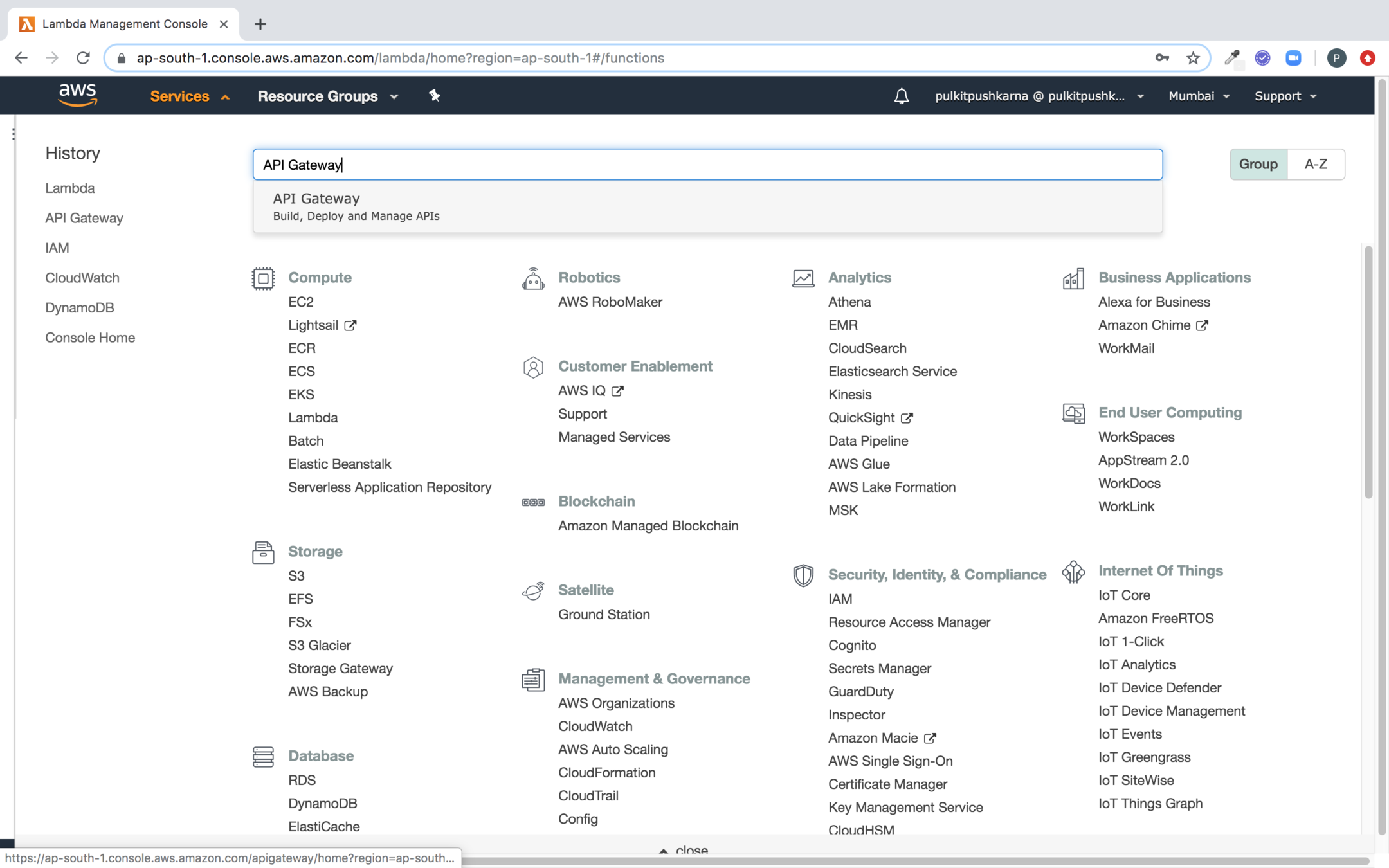Click the Compute category chip icon
The width and height of the screenshot is (1389, 868).
263,278
